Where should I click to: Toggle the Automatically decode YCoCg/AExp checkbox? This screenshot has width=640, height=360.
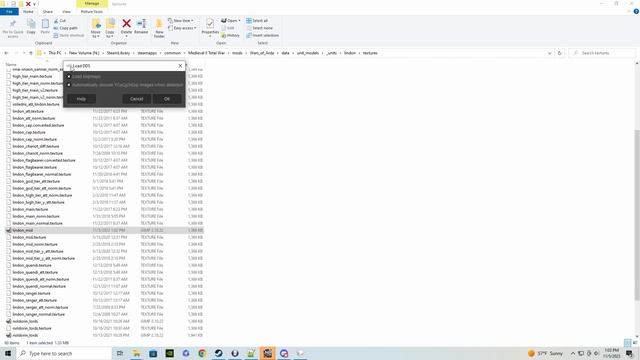(x=69, y=85)
